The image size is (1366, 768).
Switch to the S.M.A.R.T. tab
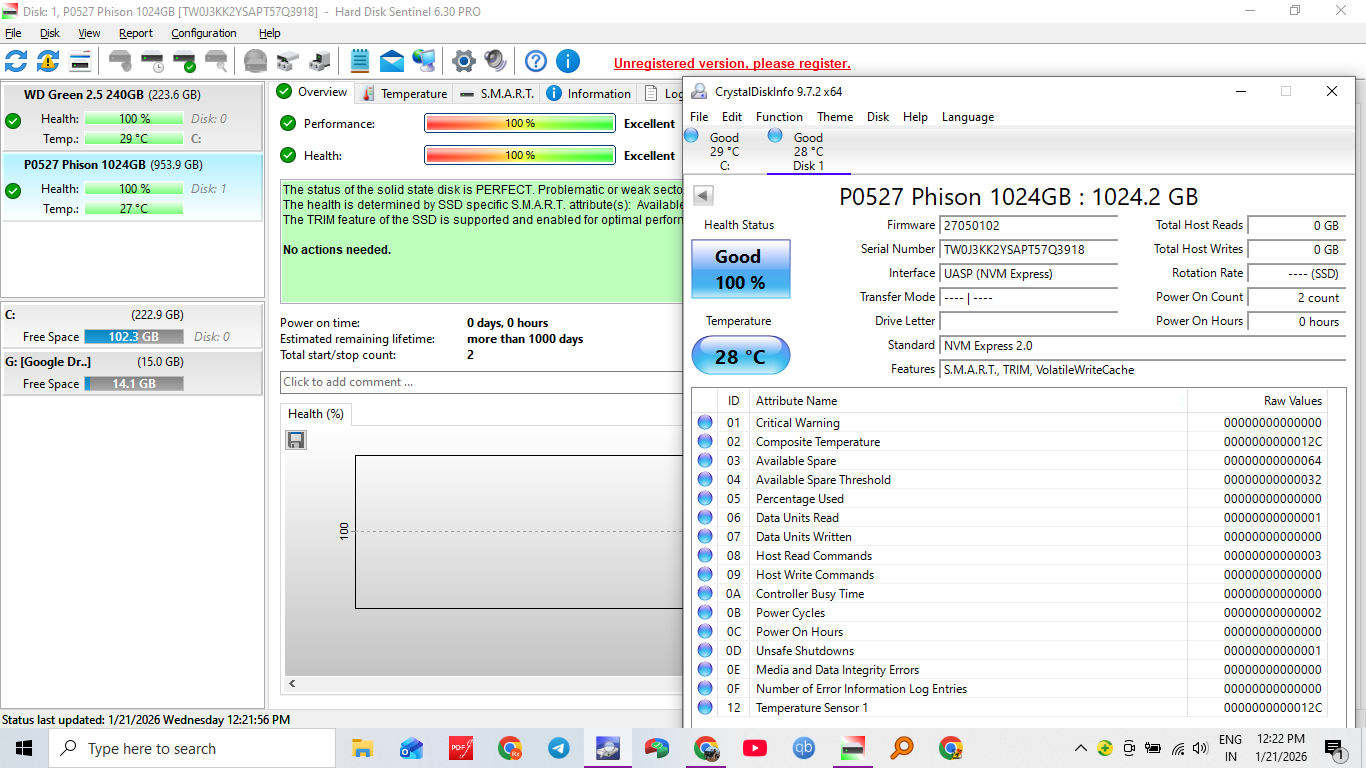[497, 93]
